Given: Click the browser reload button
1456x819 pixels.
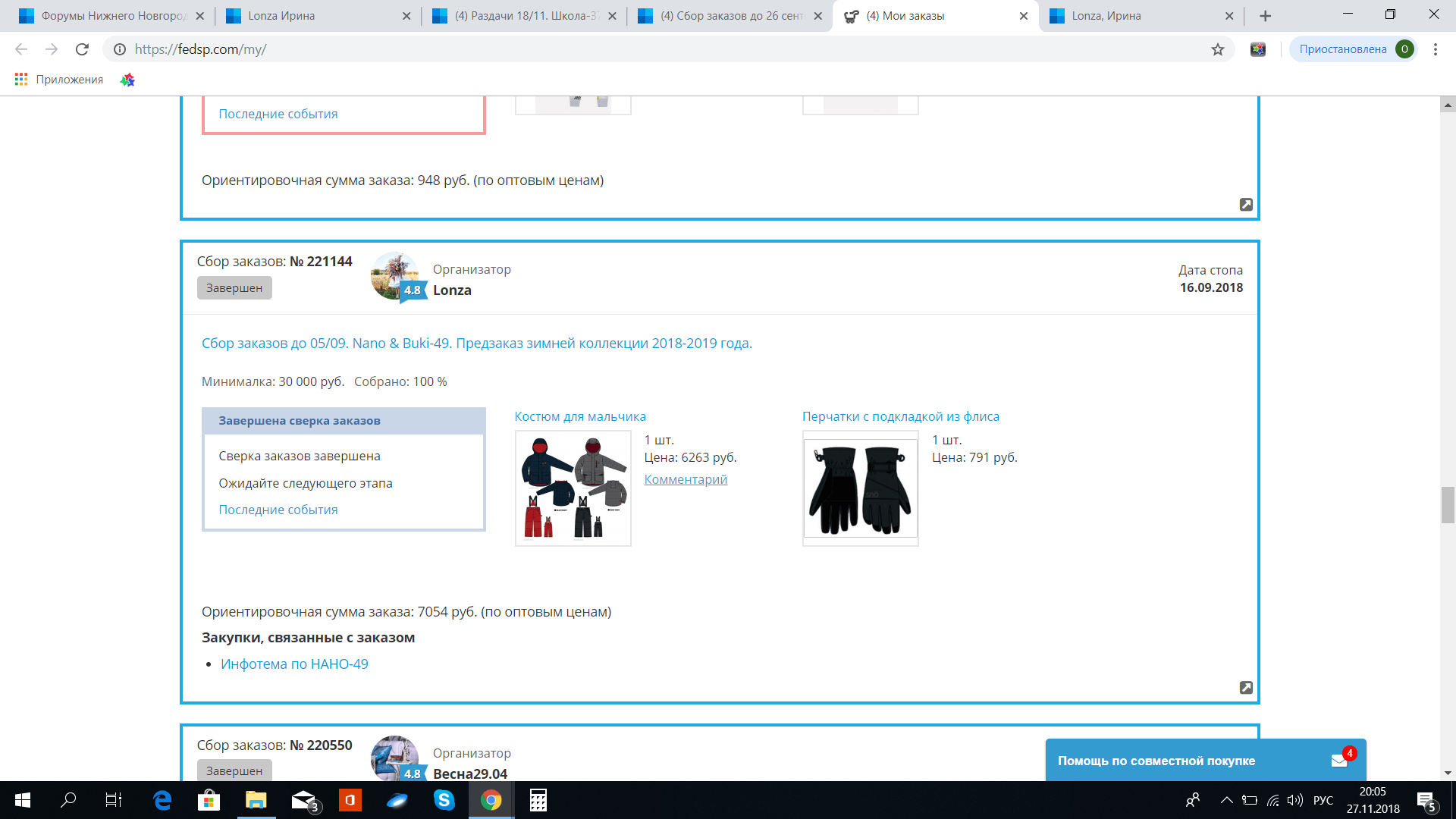Looking at the screenshot, I should tap(82, 49).
